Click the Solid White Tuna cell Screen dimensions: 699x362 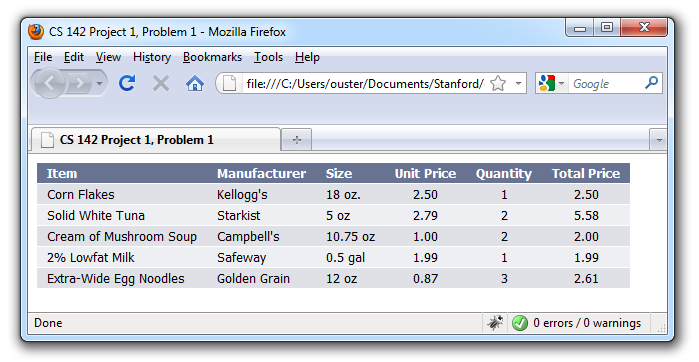pos(96,215)
